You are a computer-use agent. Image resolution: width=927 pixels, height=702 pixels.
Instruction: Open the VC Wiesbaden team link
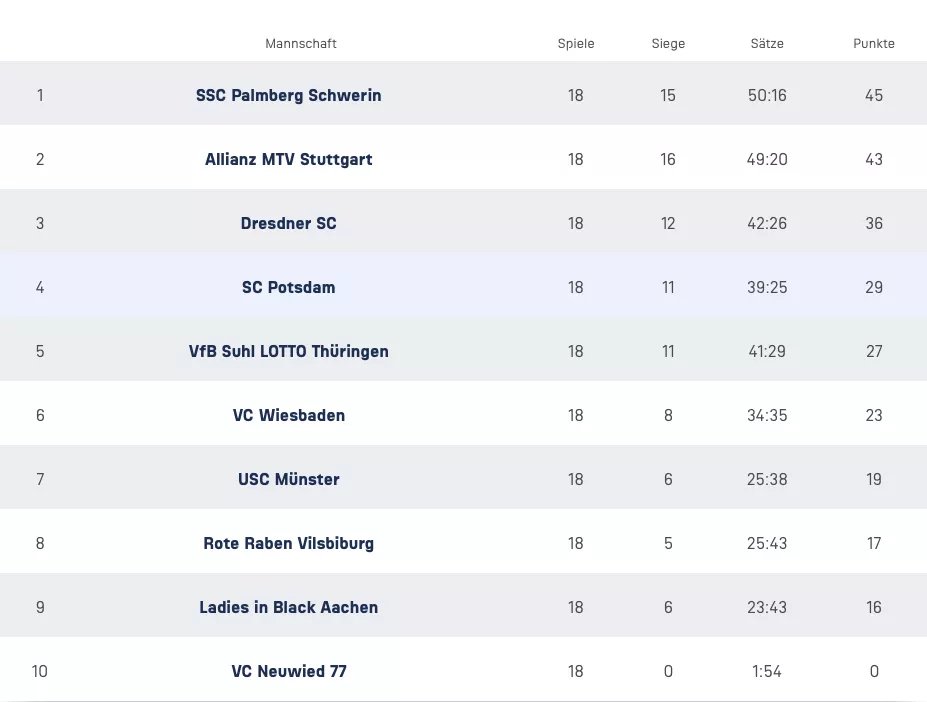tap(288, 415)
